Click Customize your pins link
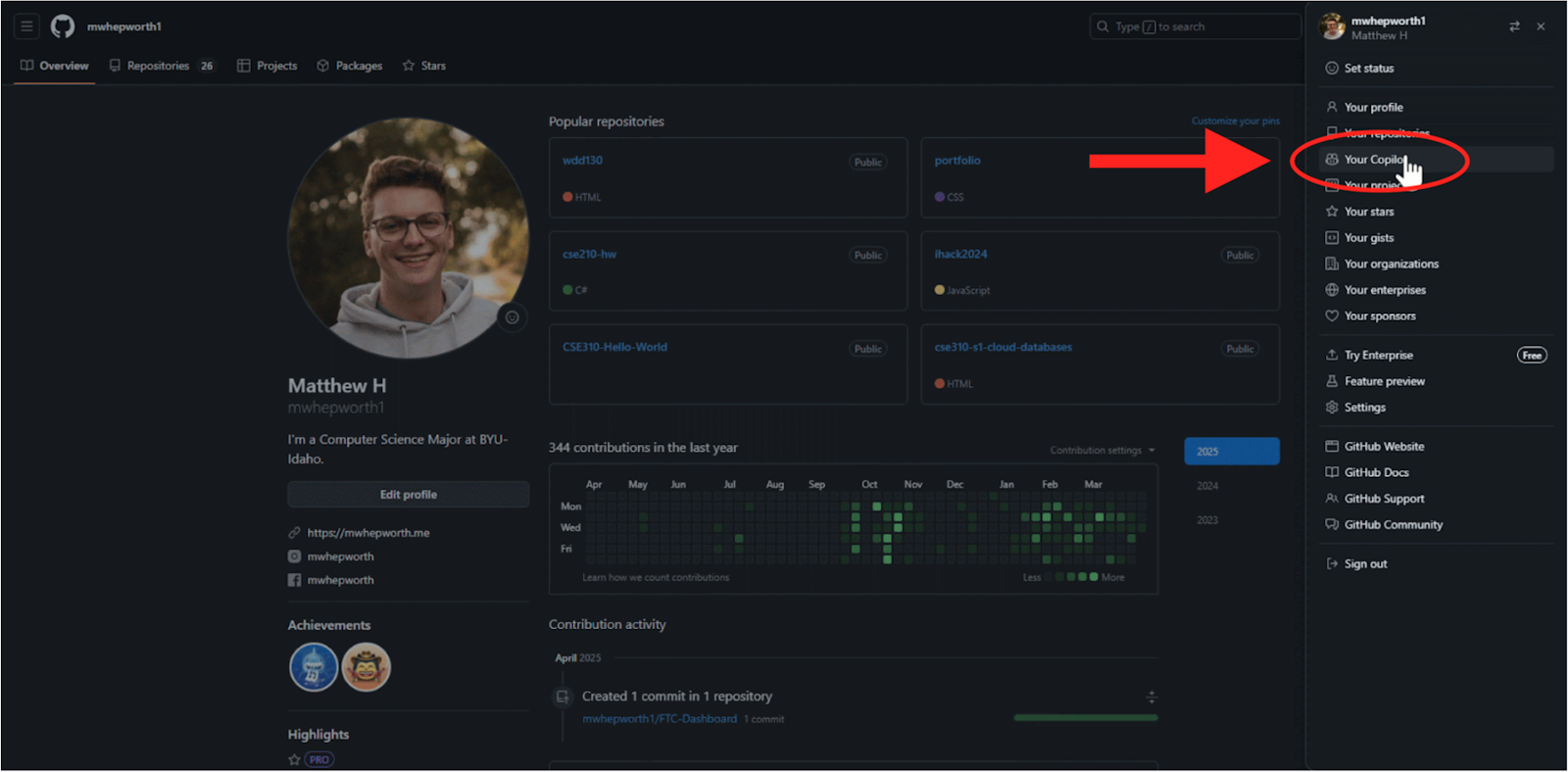 tap(1235, 121)
